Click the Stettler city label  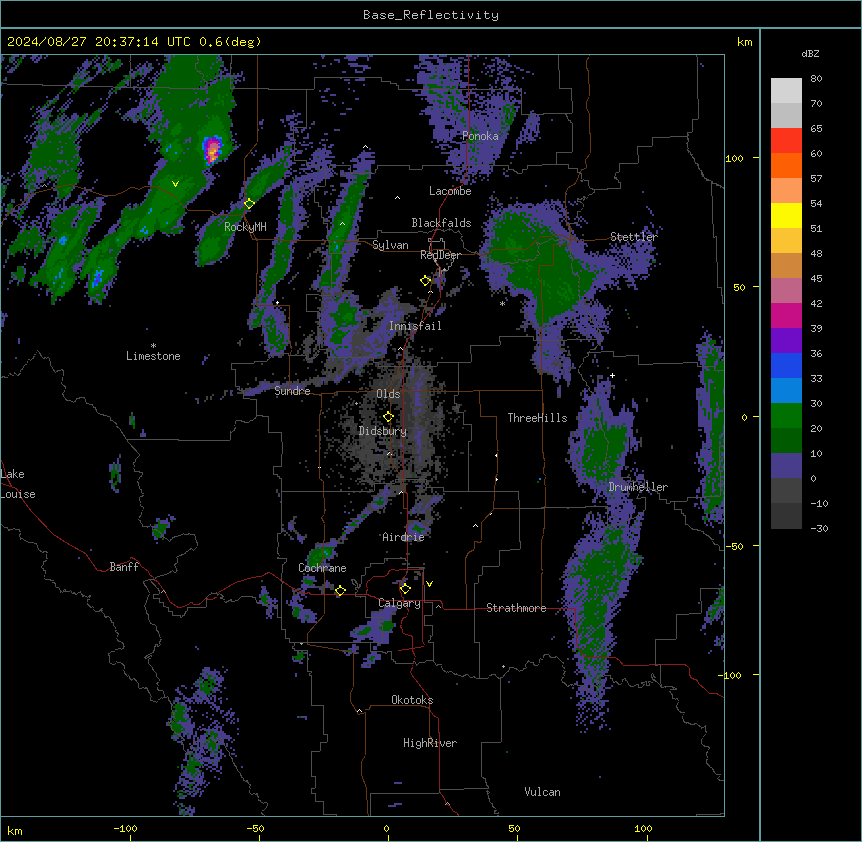(x=634, y=237)
